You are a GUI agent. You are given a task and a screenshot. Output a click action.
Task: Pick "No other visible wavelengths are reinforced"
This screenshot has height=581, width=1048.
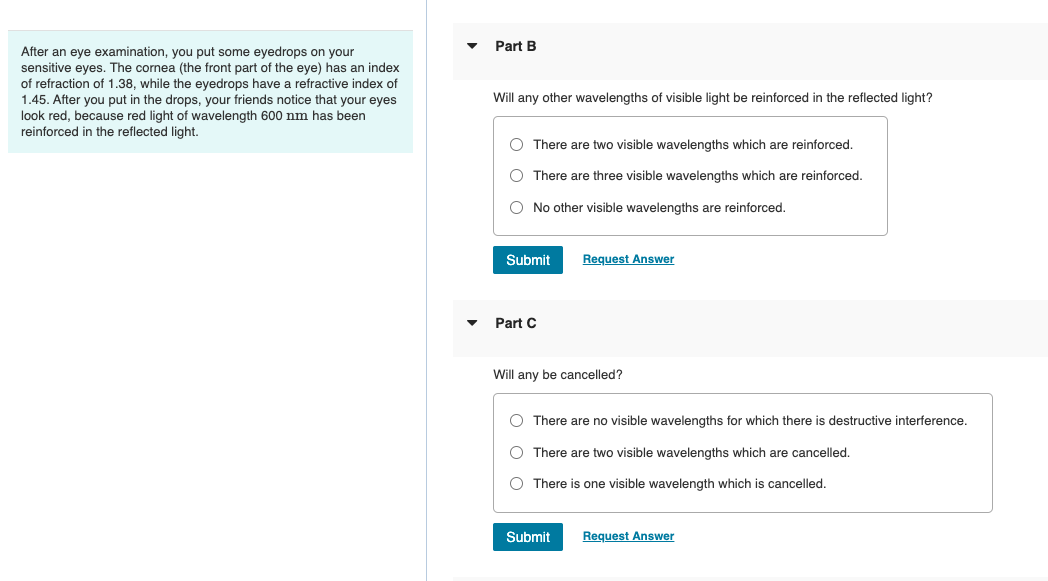[516, 208]
